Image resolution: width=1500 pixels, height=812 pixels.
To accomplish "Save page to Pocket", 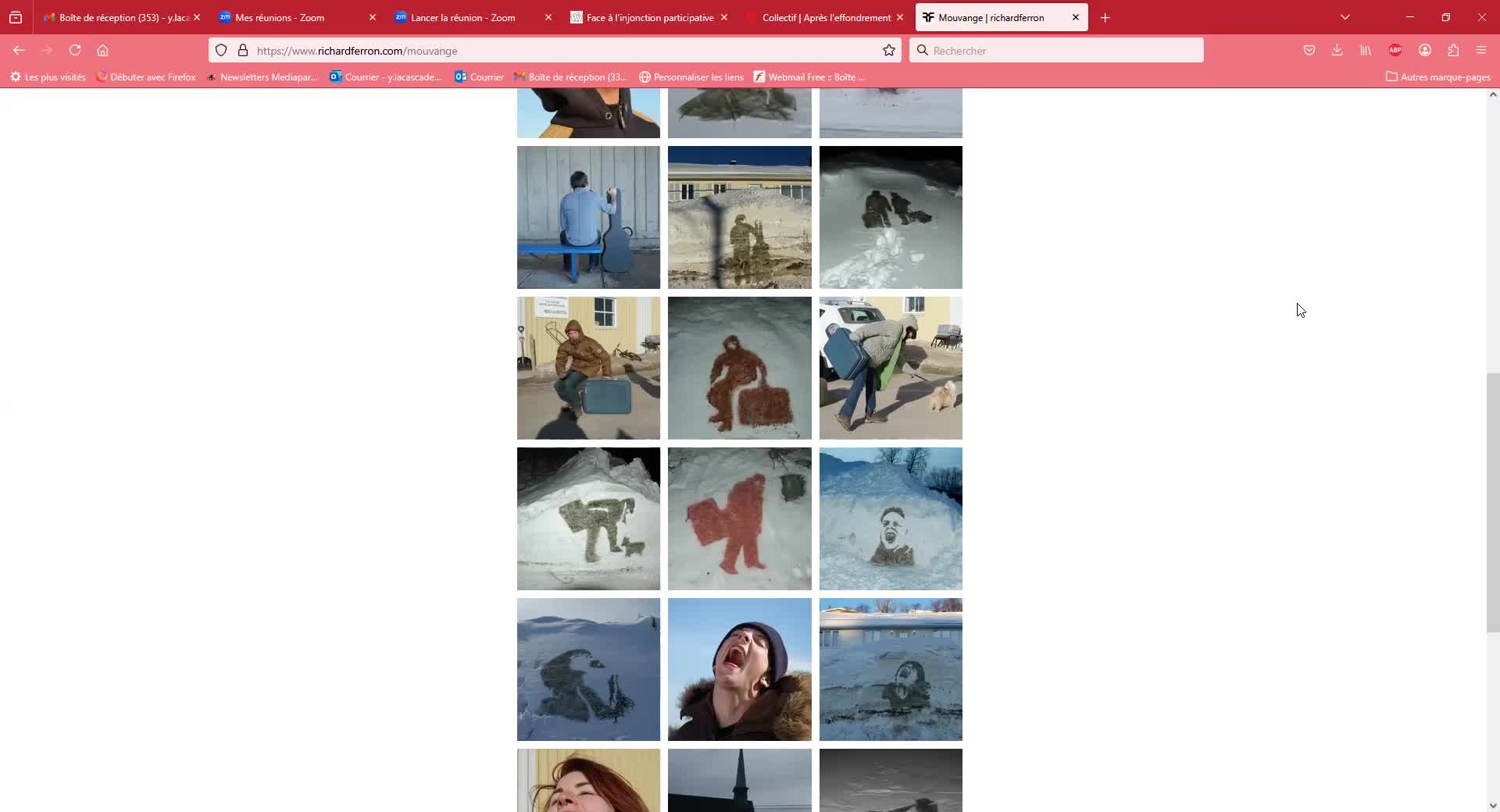I will pos(1309,51).
